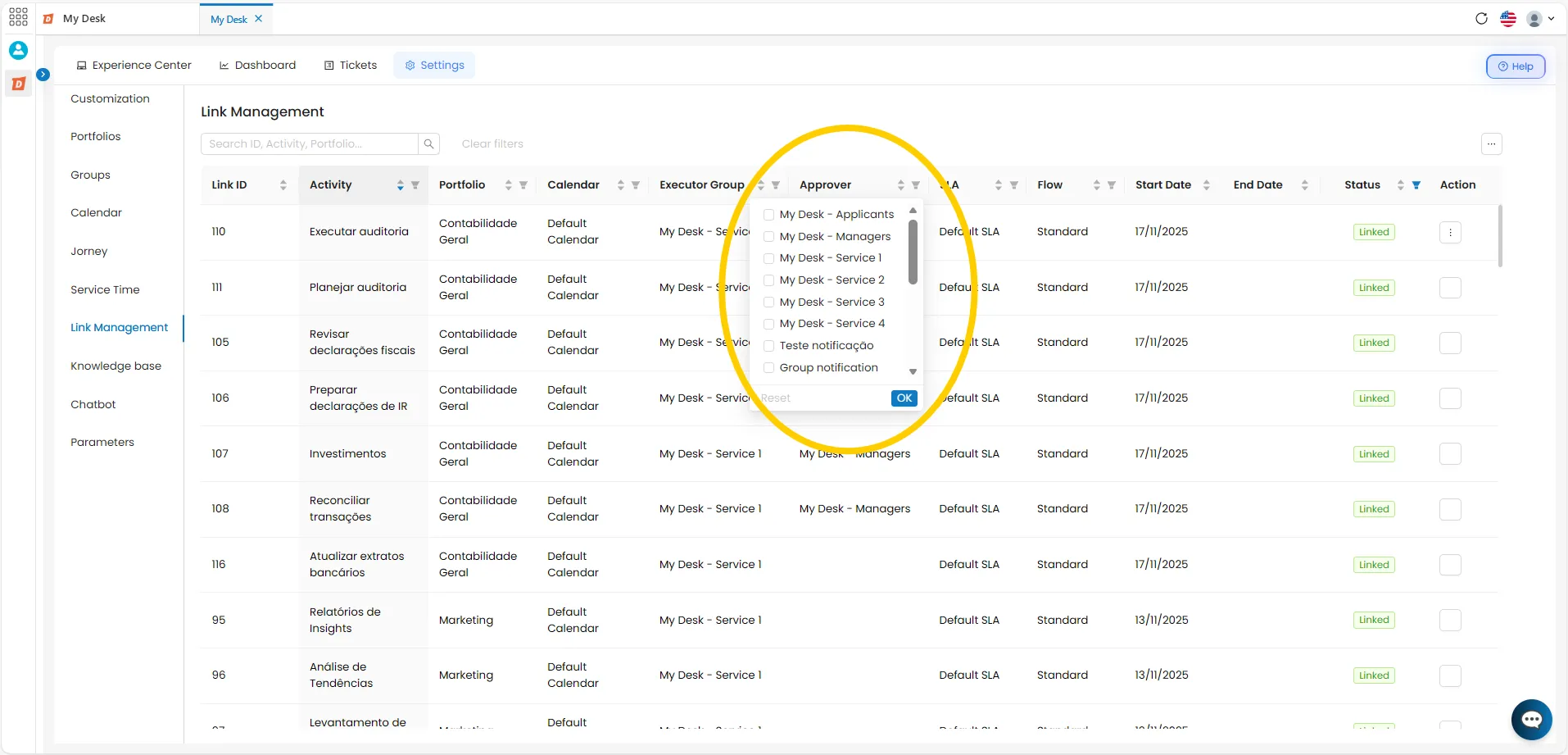Click Reset in the approver filter

click(x=776, y=398)
